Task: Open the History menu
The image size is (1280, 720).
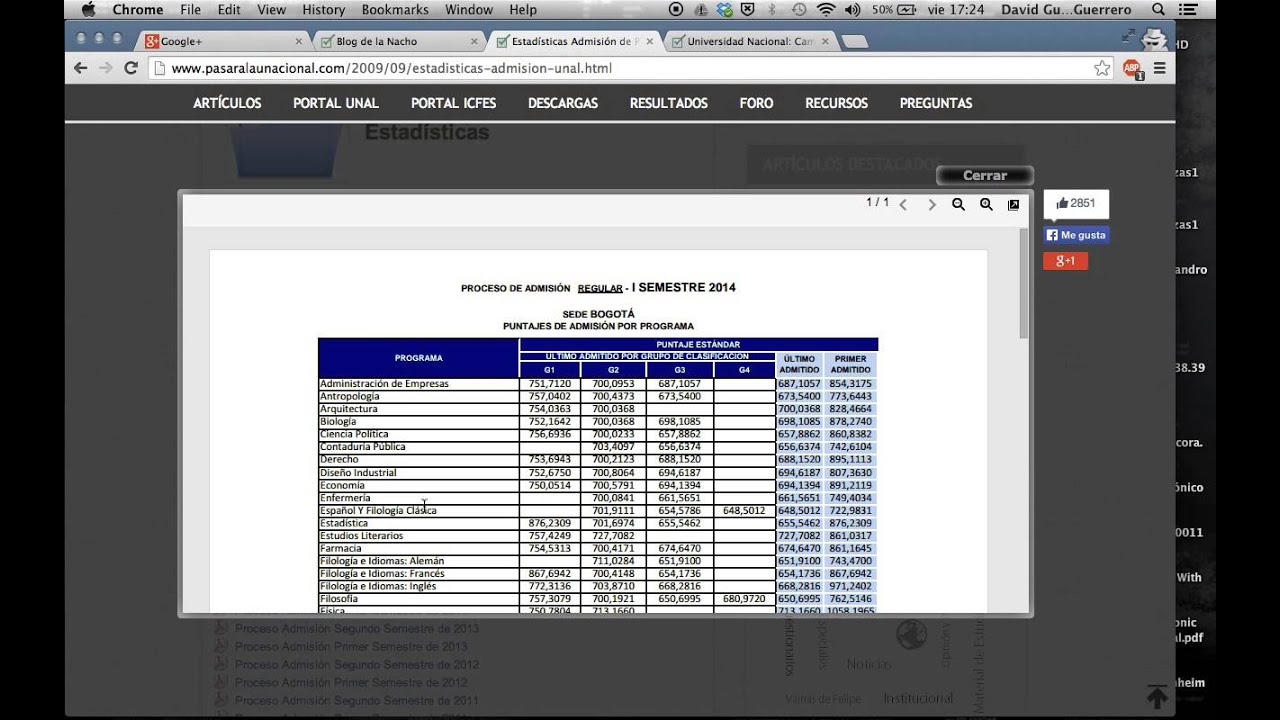Action: pyautogui.click(x=323, y=10)
